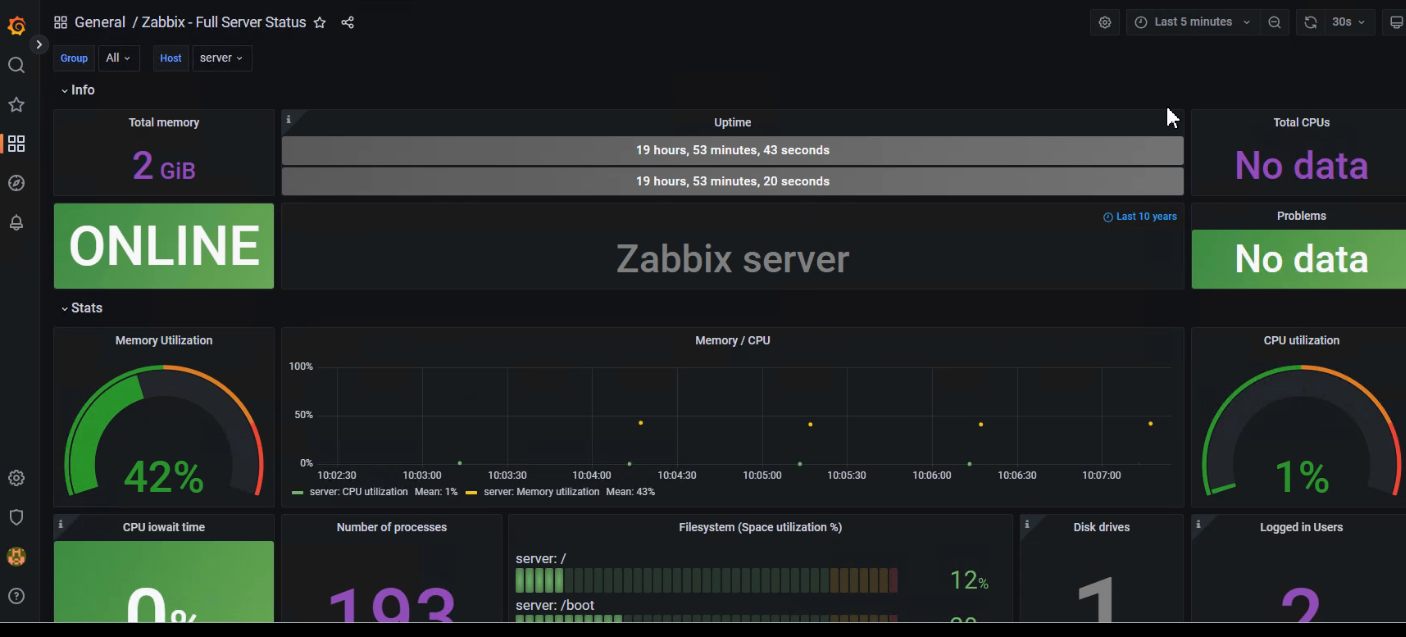Click the Host variable label

(x=171, y=58)
